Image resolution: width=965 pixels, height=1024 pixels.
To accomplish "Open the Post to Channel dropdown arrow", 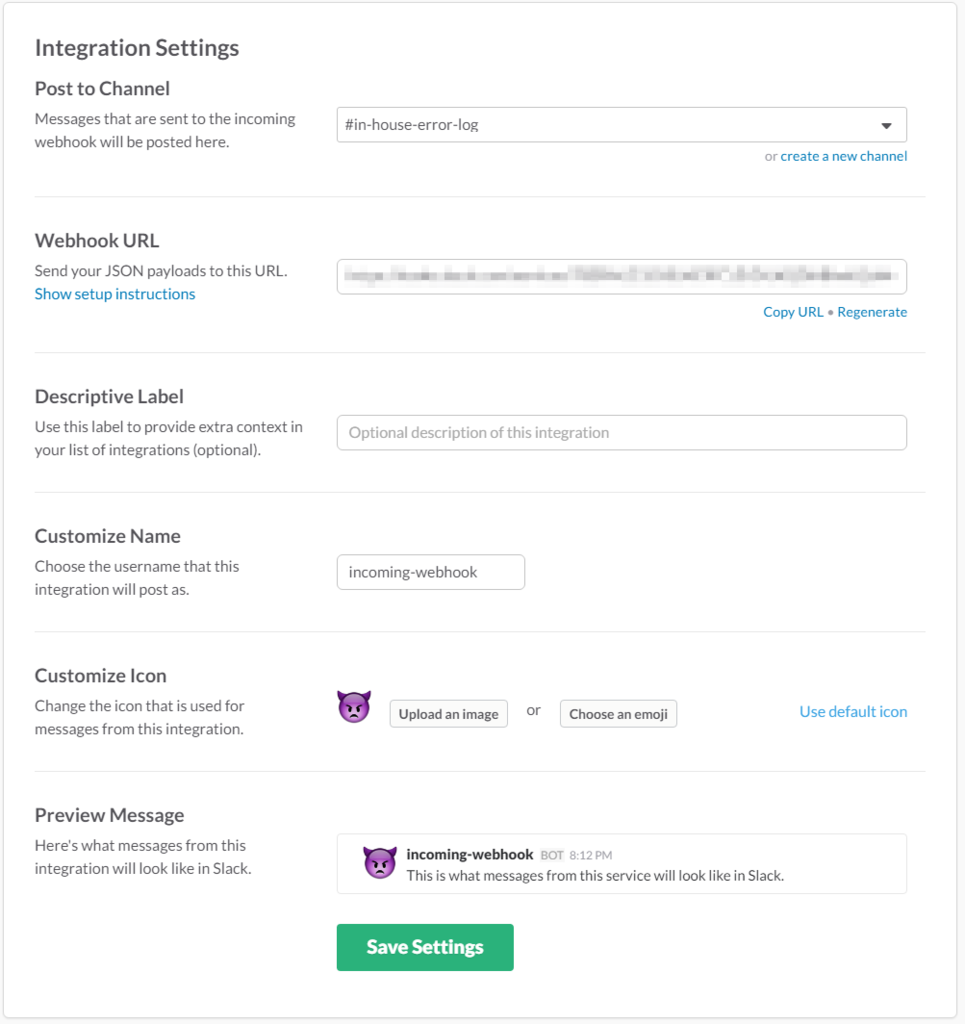I will click(886, 126).
